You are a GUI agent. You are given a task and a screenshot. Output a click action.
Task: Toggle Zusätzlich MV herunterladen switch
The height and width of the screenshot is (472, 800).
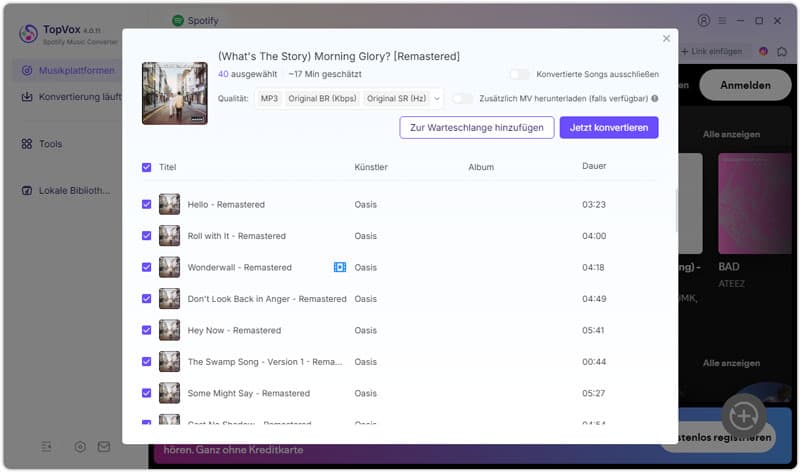(462, 98)
